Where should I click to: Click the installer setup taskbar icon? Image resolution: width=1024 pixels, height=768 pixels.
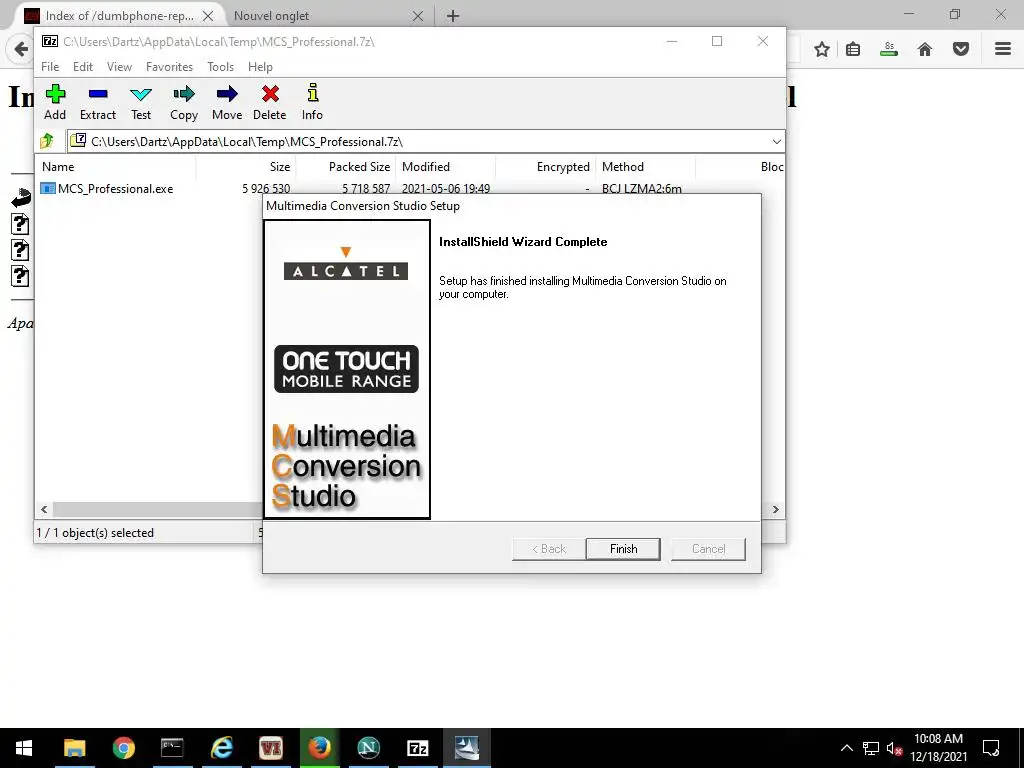pyautogui.click(x=467, y=748)
